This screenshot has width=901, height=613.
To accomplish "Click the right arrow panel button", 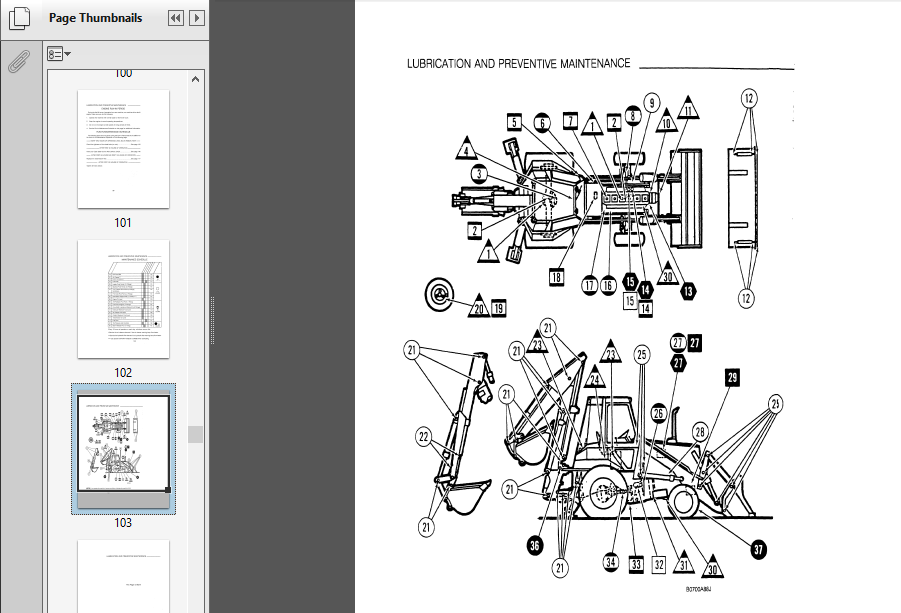I will 197,18.
